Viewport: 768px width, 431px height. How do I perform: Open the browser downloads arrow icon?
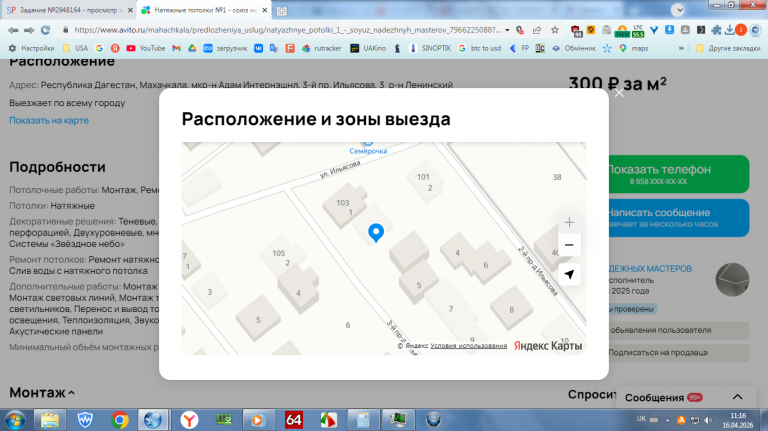[729, 30]
